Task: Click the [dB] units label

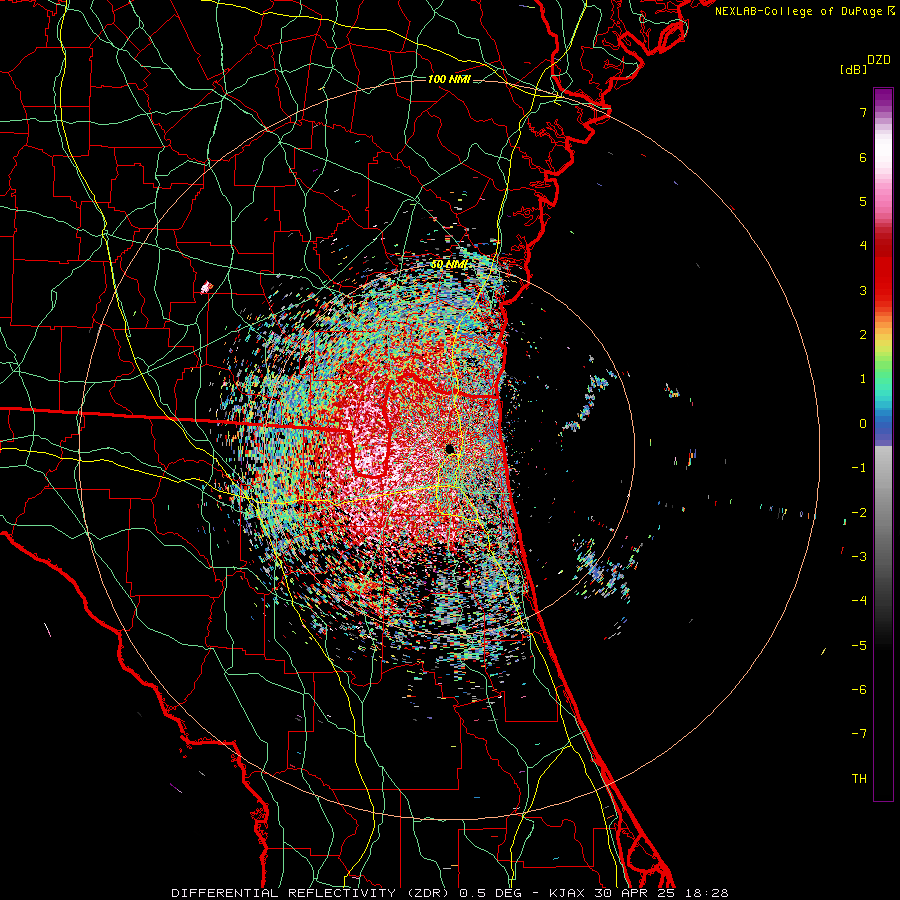Action: coord(853,69)
